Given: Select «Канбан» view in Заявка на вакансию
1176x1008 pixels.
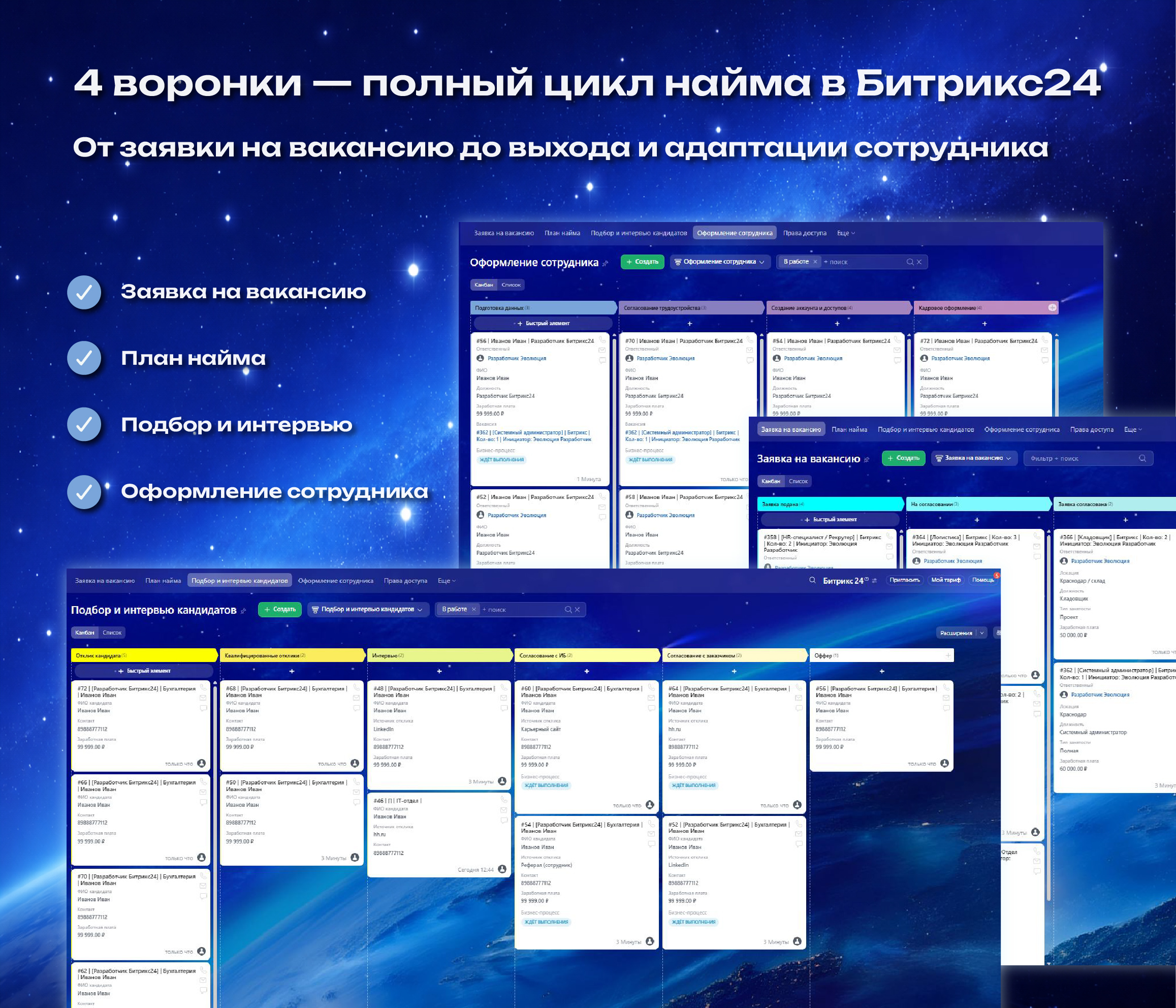Looking at the screenshot, I should (x=771, y=481).
